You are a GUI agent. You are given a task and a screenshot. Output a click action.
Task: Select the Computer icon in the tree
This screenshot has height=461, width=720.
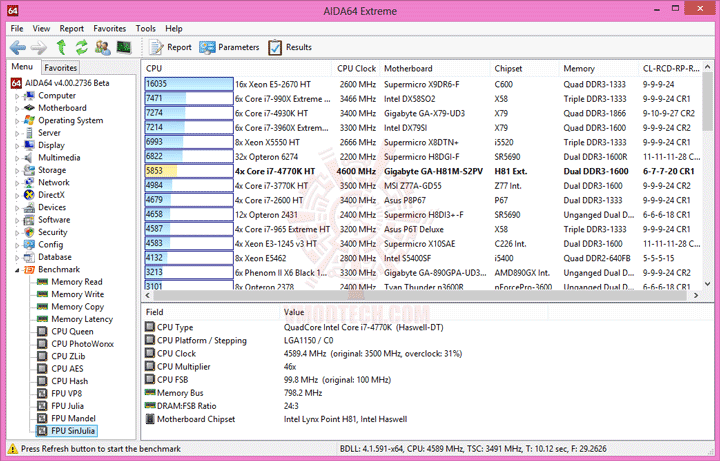(x=29, y=96)
